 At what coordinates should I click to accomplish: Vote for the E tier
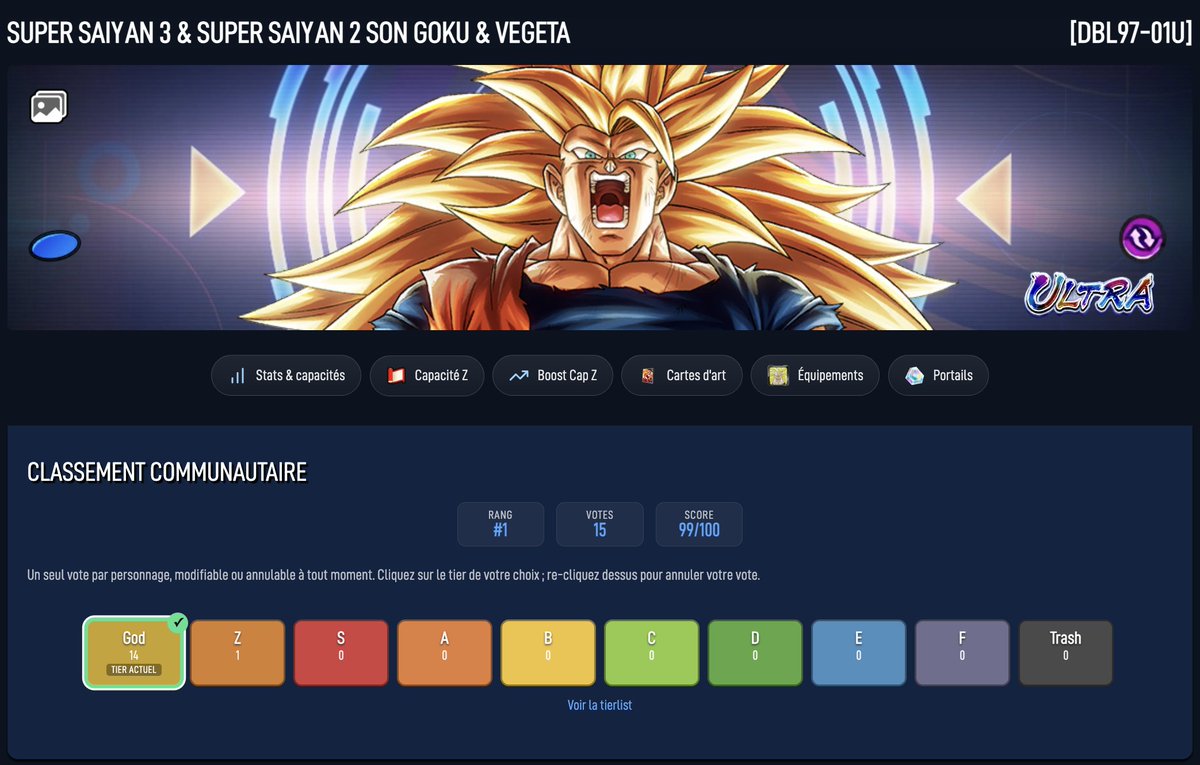pos(859,653)
